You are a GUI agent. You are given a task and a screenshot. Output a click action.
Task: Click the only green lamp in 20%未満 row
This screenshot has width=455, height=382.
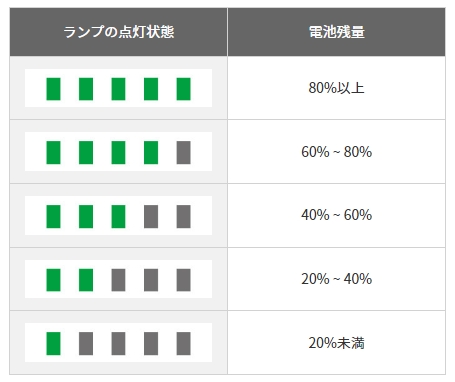click(53, 343)
